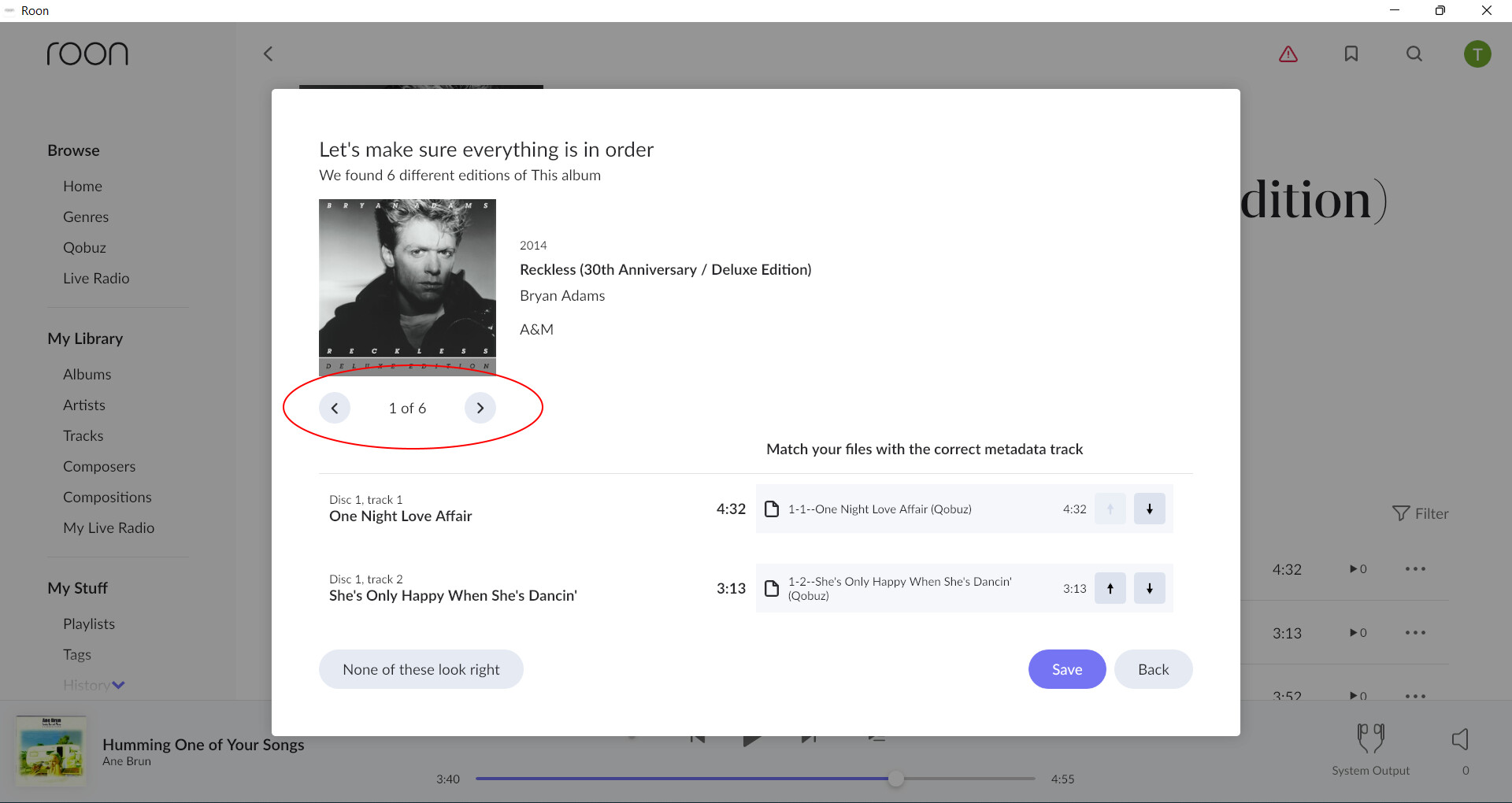Click Ane Brun artist name
Viewport: 1512px width, 803px height.
(127, 761)
